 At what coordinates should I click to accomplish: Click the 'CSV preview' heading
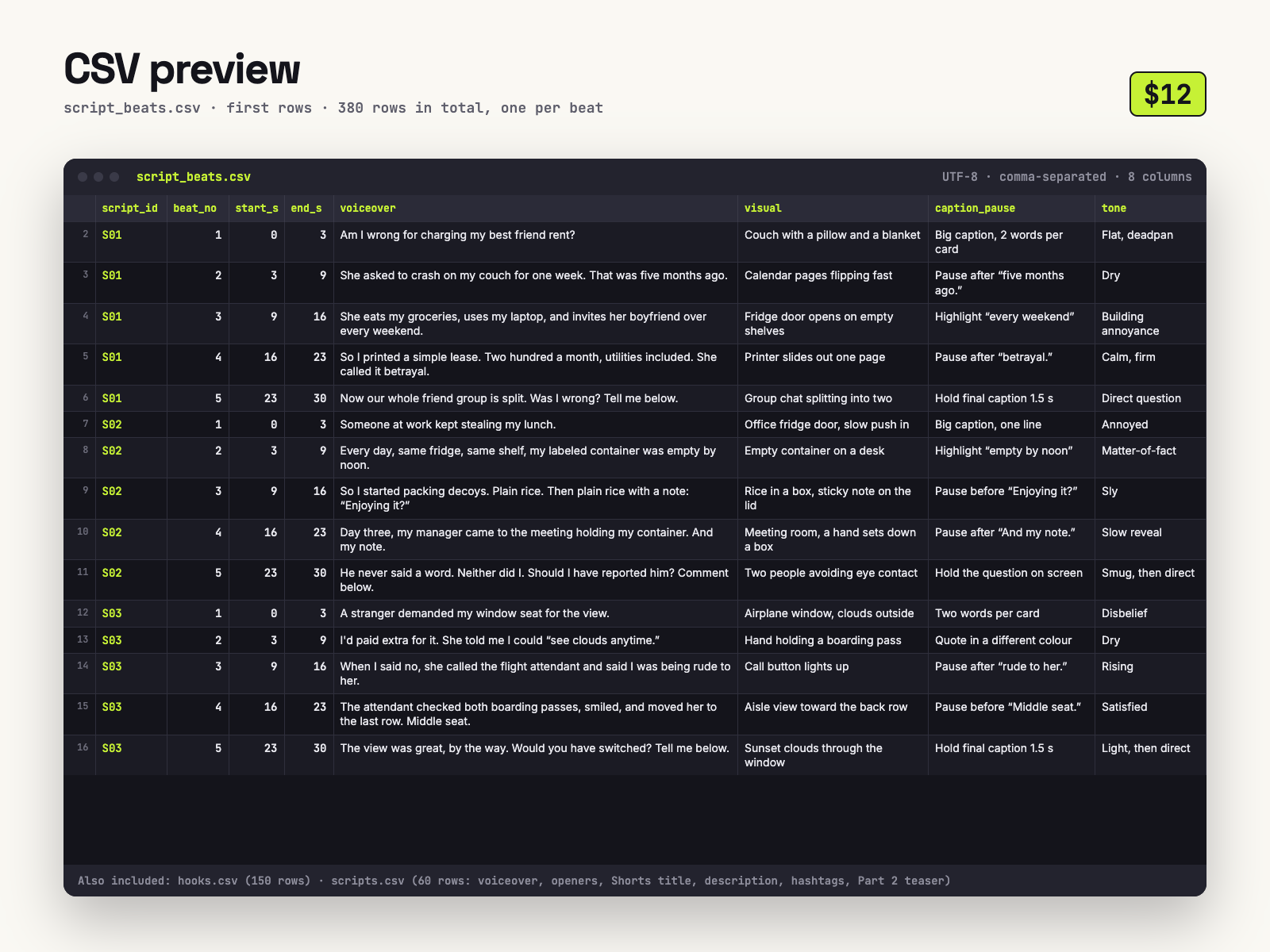(x=183, y=69)
